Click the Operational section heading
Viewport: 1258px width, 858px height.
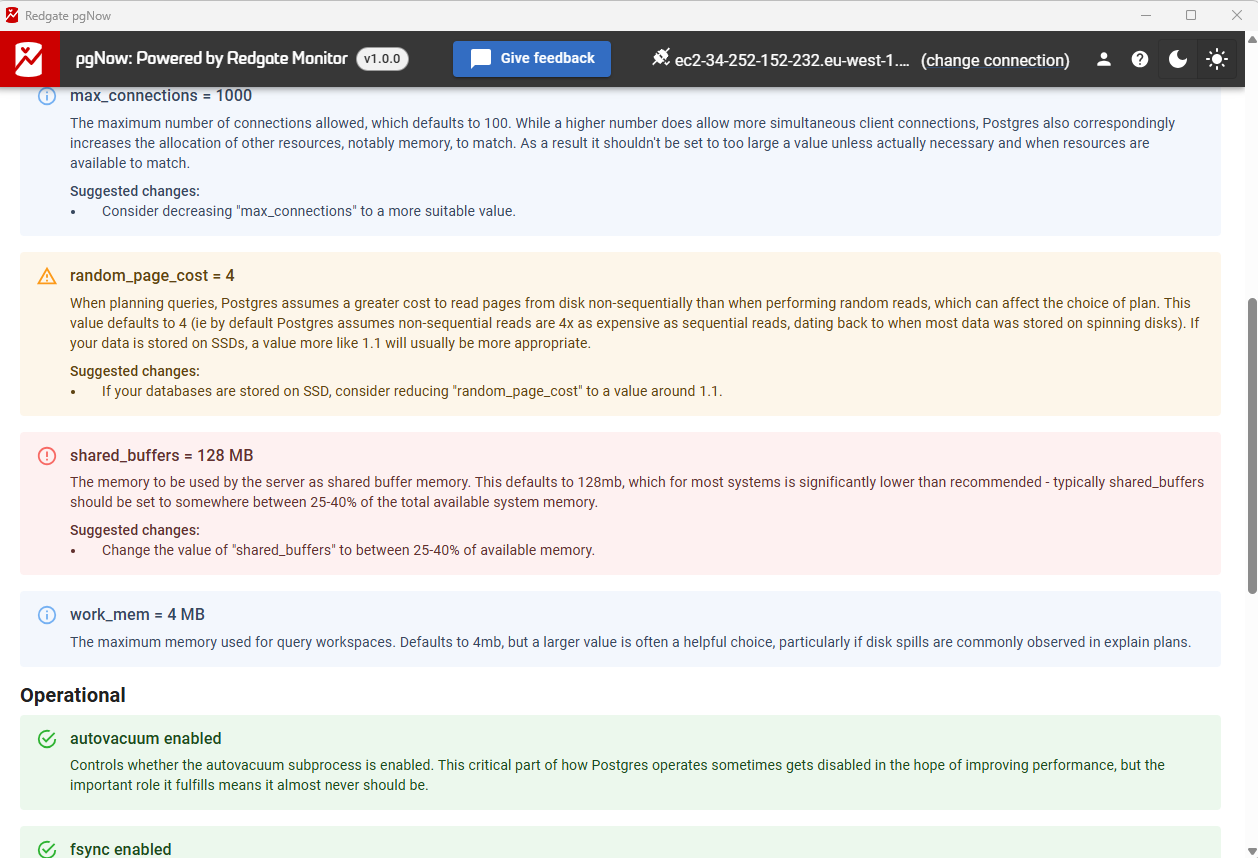[73, 695]
